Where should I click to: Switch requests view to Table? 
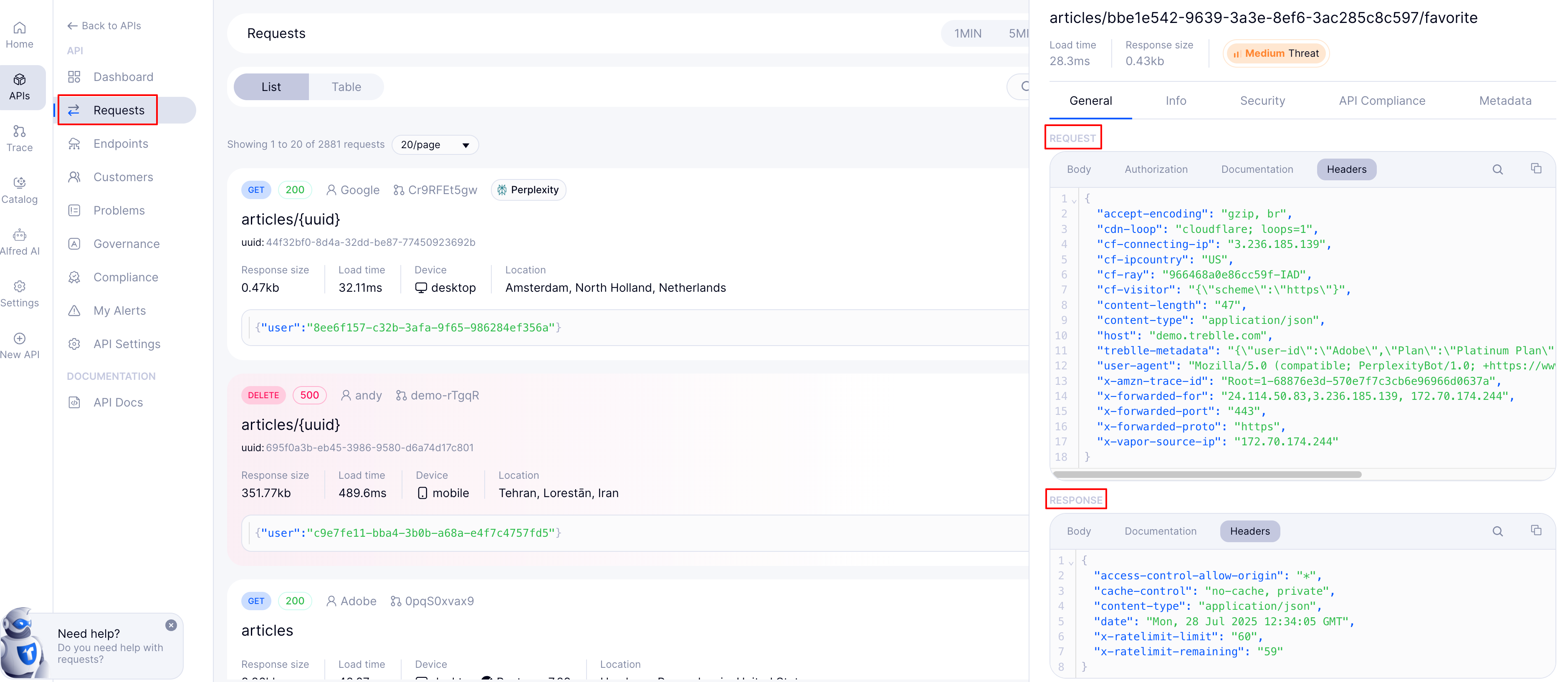[x=346, y=87]
